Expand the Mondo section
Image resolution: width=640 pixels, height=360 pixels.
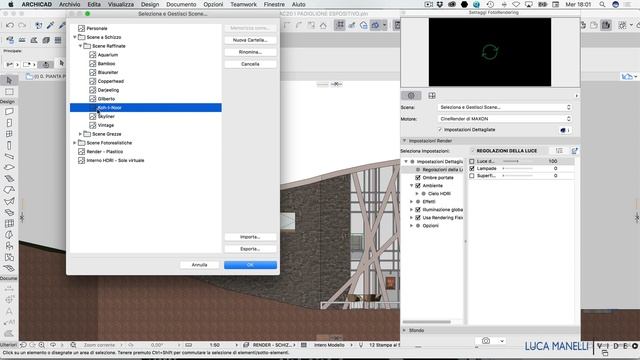pyautogui.click(x=404, y=330)
